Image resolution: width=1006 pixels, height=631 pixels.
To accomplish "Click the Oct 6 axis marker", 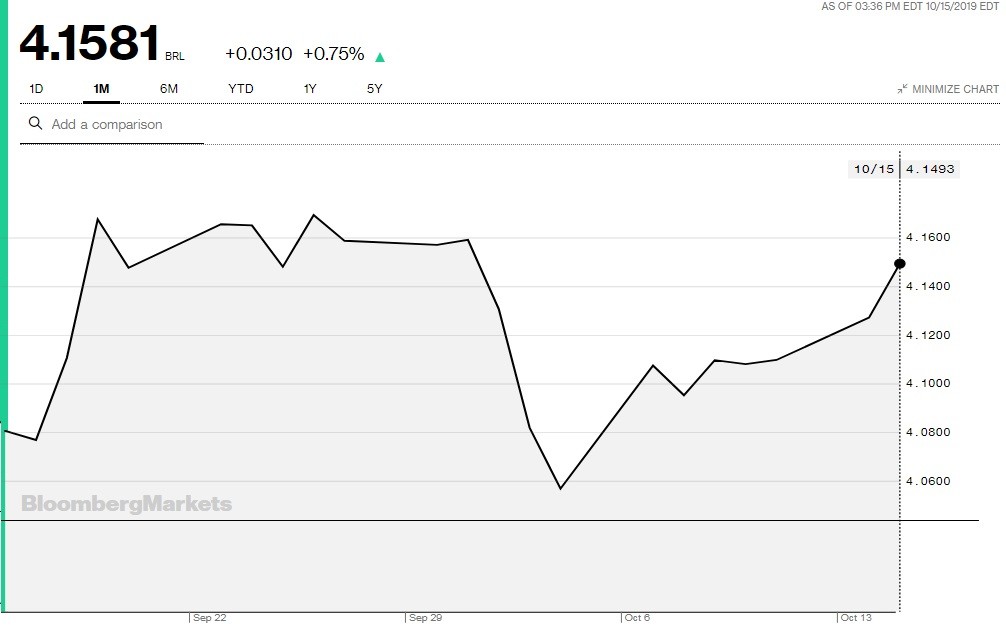I will [638, 618].
